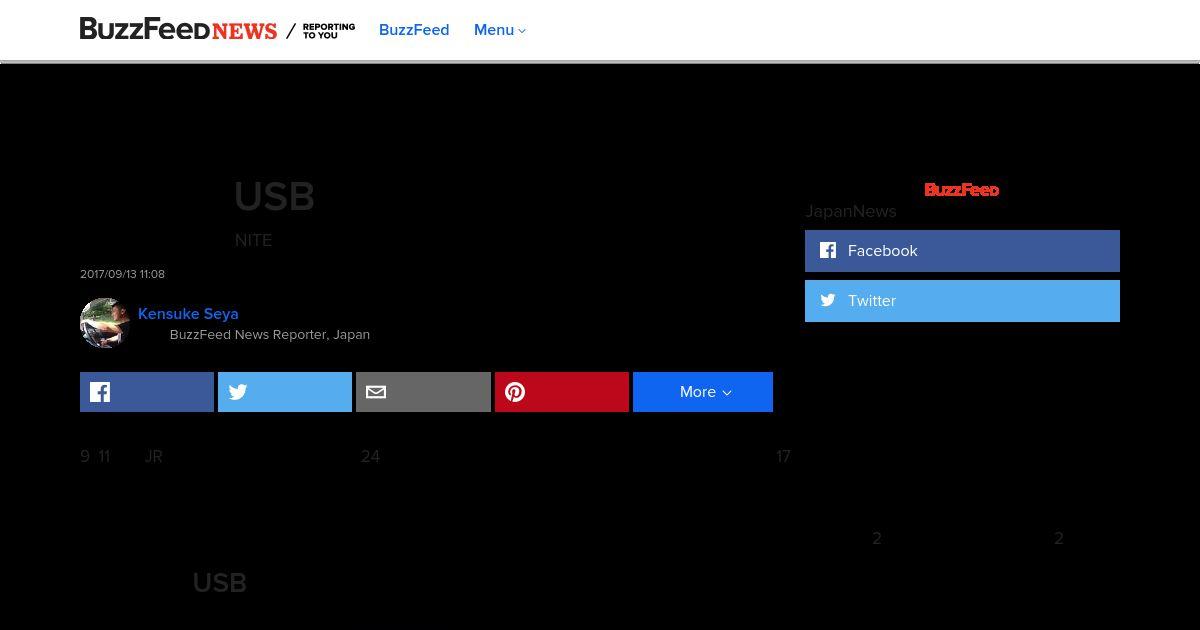The image size is (1200, 630).
Task: Click 'BuzzFeed News Reporter, Japan' text
Action: tap(270, 334)
